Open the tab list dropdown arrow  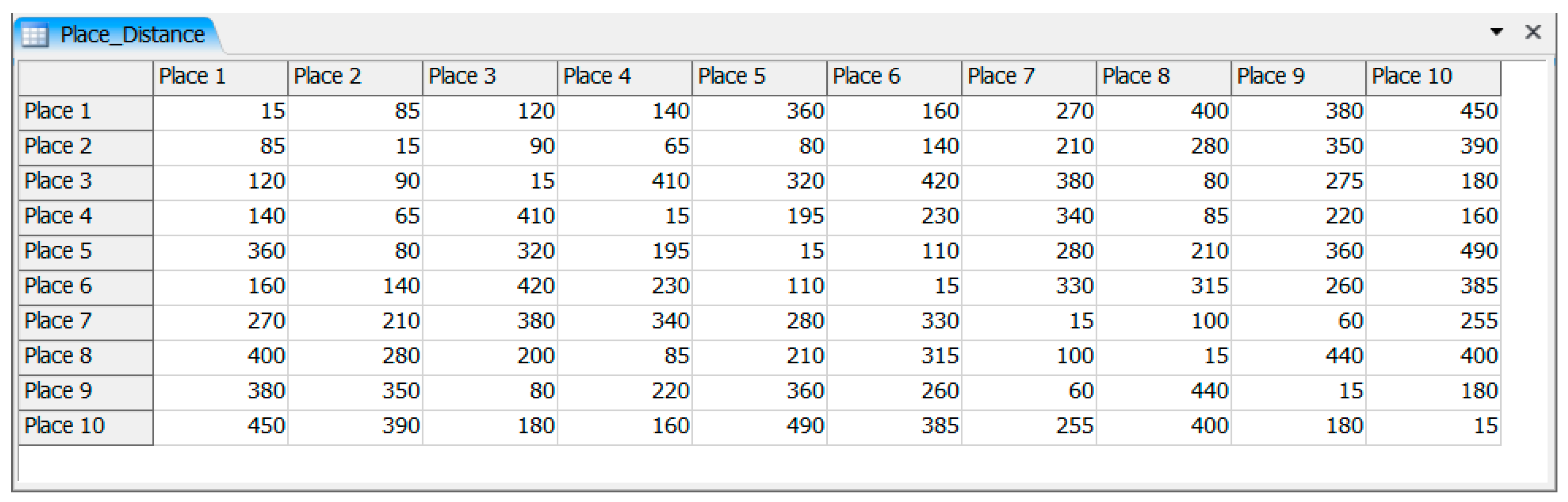[x=1496, y=32]
